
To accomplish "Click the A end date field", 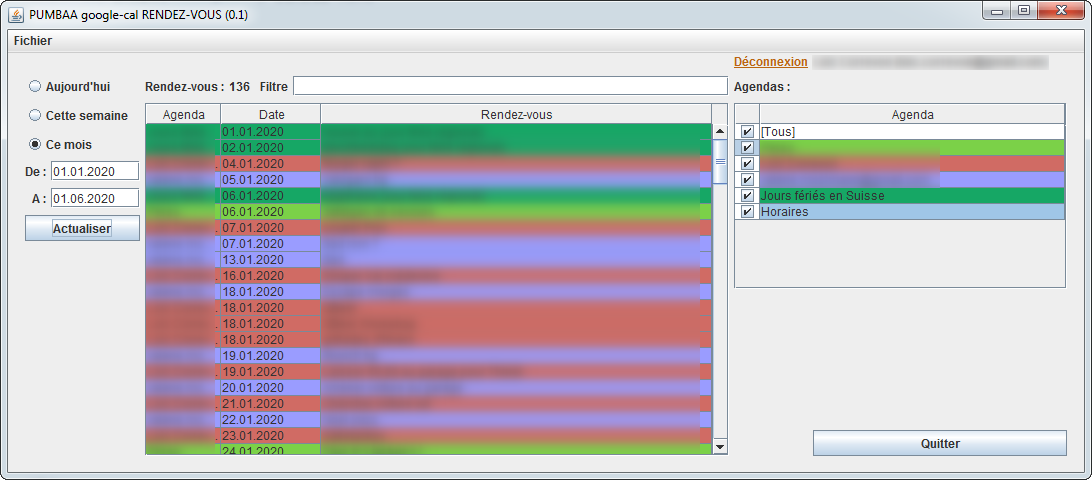I will point(95,199).
